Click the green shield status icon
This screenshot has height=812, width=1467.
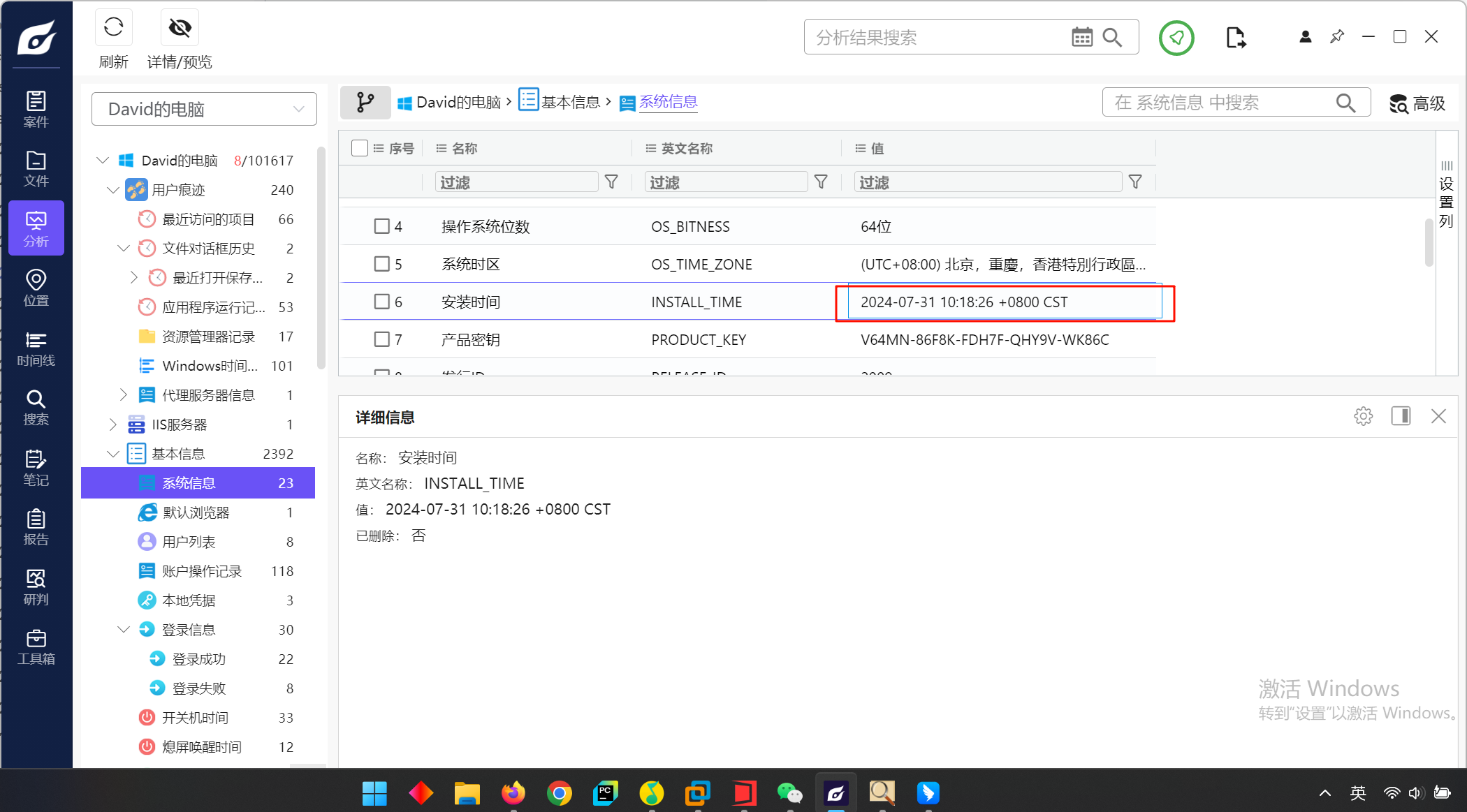[1176, 38]
